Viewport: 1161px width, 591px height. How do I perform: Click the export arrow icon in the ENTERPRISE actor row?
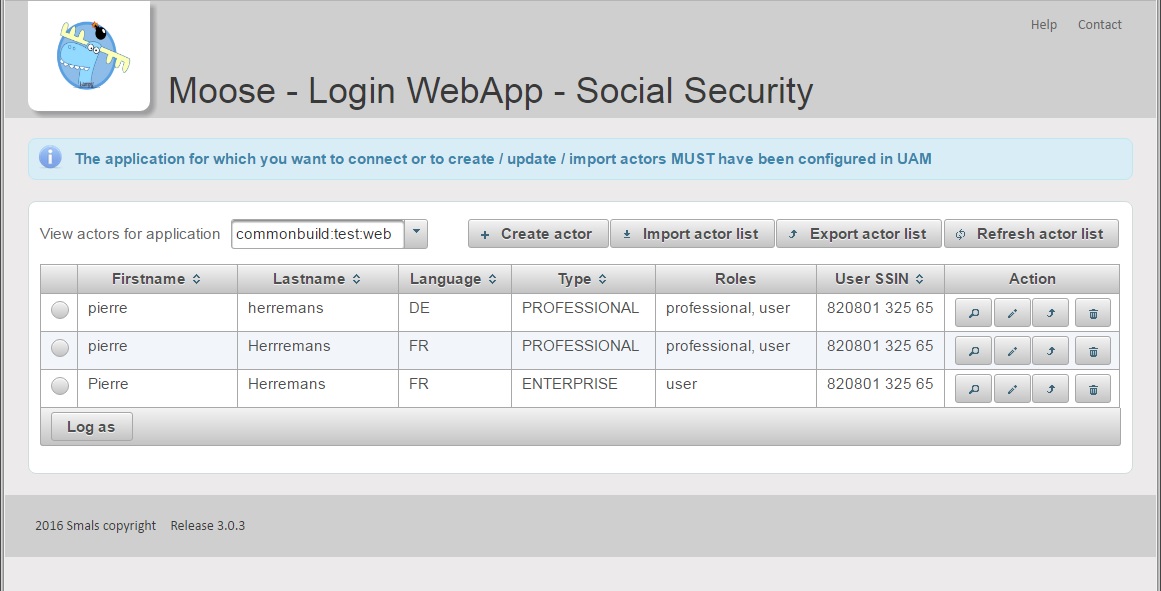coord(1050,389)
